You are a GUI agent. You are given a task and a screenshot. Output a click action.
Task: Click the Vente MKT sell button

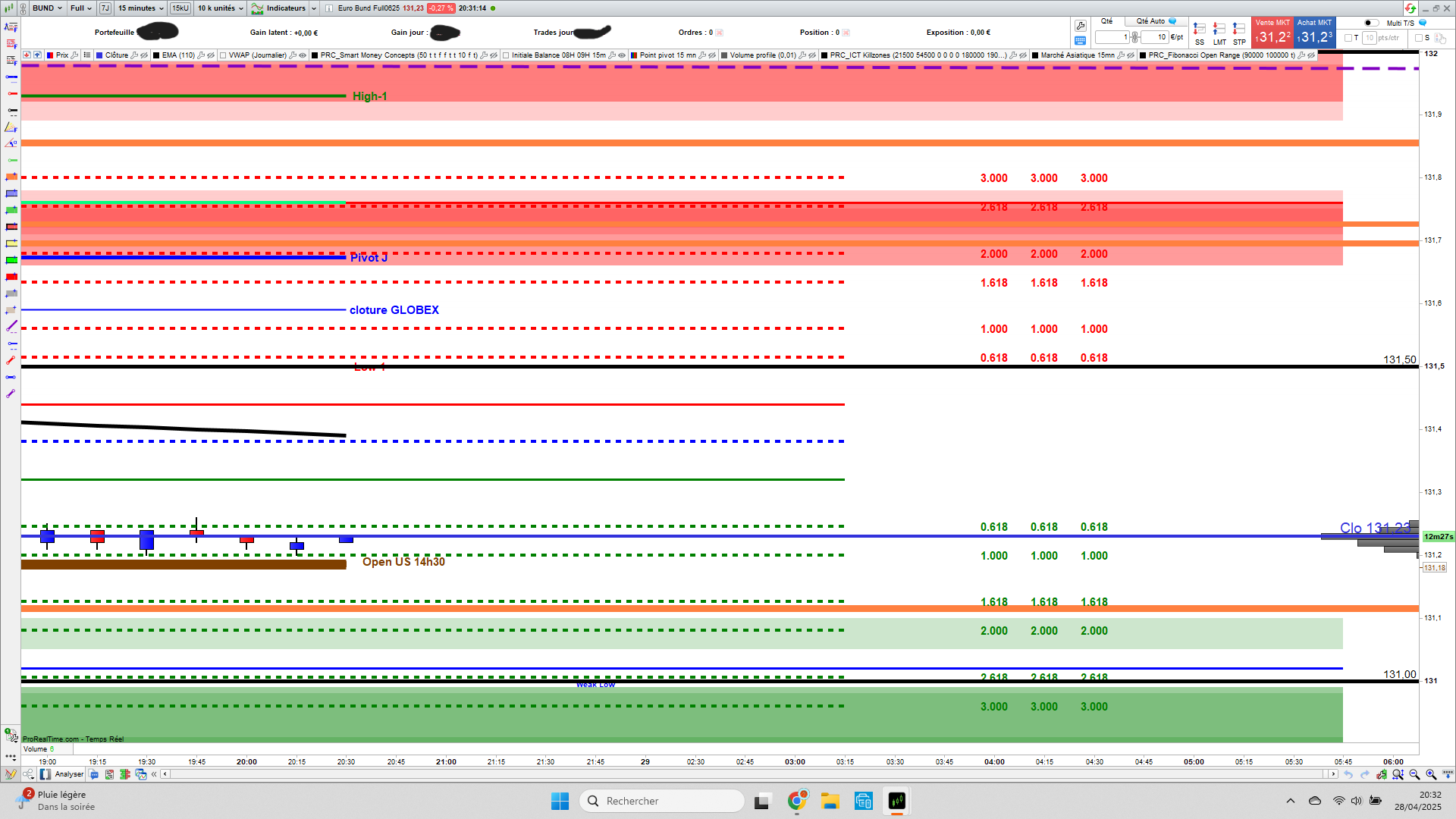[1272, 33]
